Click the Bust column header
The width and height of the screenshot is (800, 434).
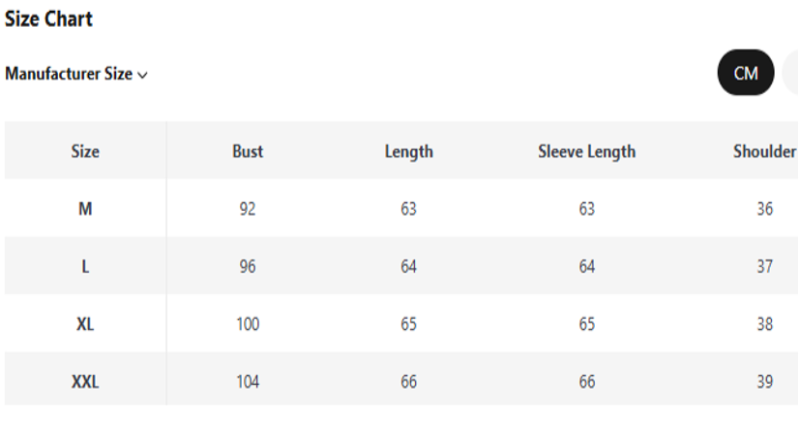pos(247,151)
